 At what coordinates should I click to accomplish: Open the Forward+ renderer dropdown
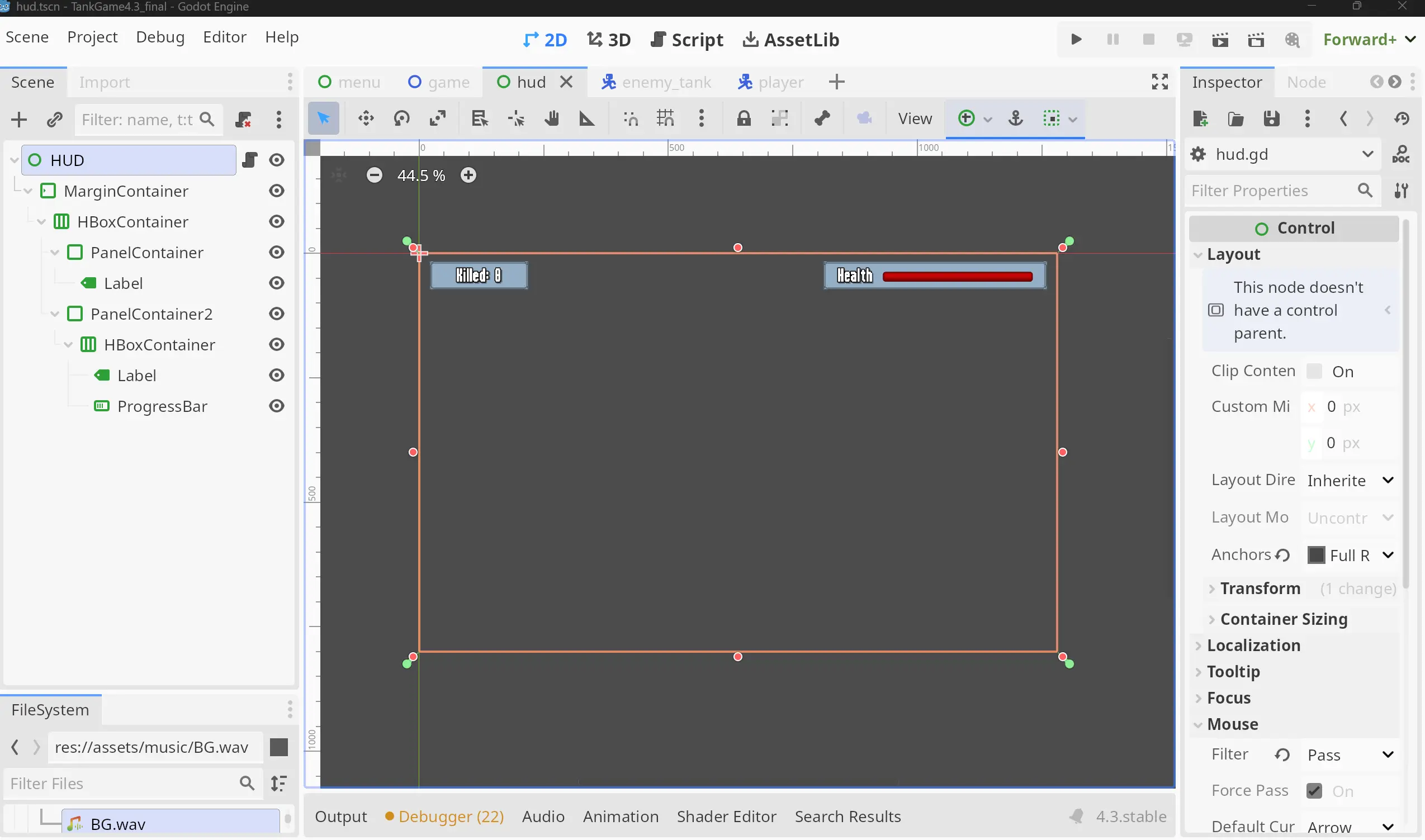tap(1370, 39)
